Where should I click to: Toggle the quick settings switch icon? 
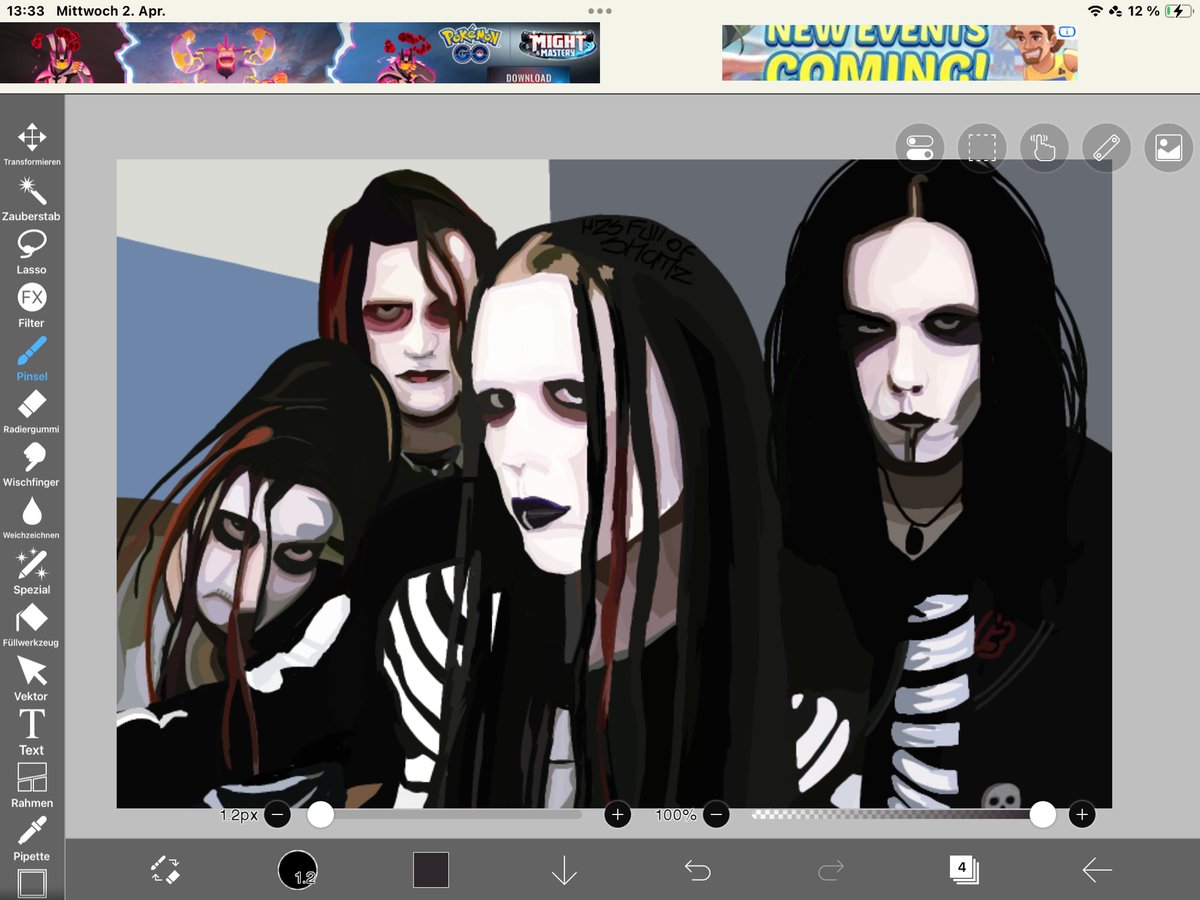(x=920, y=149)
